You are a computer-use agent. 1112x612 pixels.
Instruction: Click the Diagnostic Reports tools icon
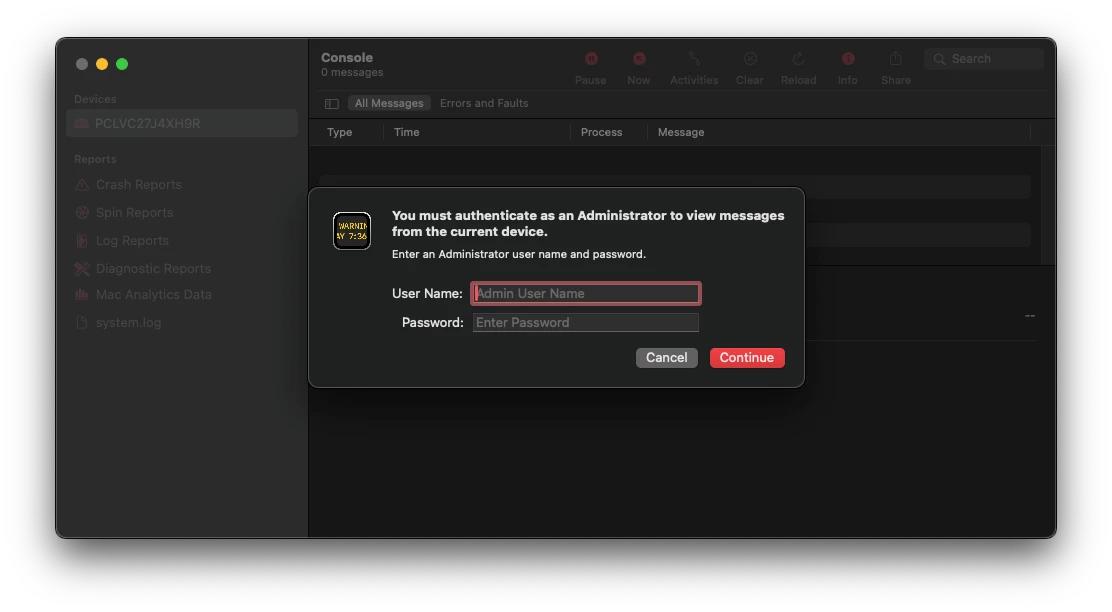pyautogui.click(x=82, y=268)
